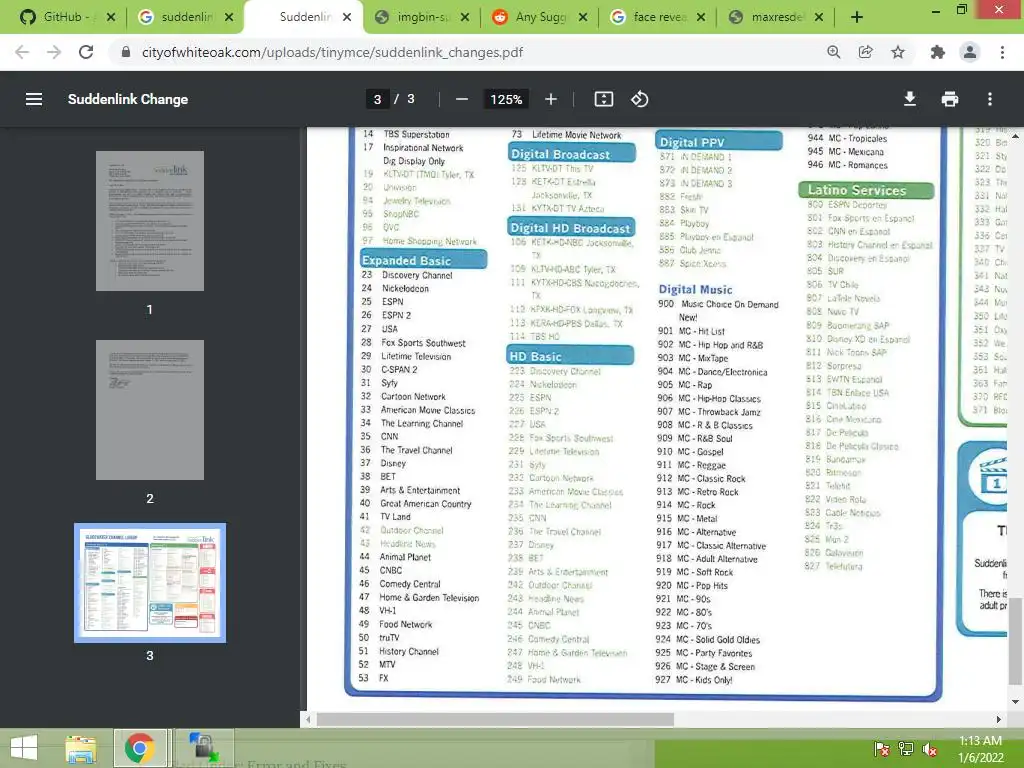
Task: Open the Chrome profile avatar
Action: (x=970, y=52)
